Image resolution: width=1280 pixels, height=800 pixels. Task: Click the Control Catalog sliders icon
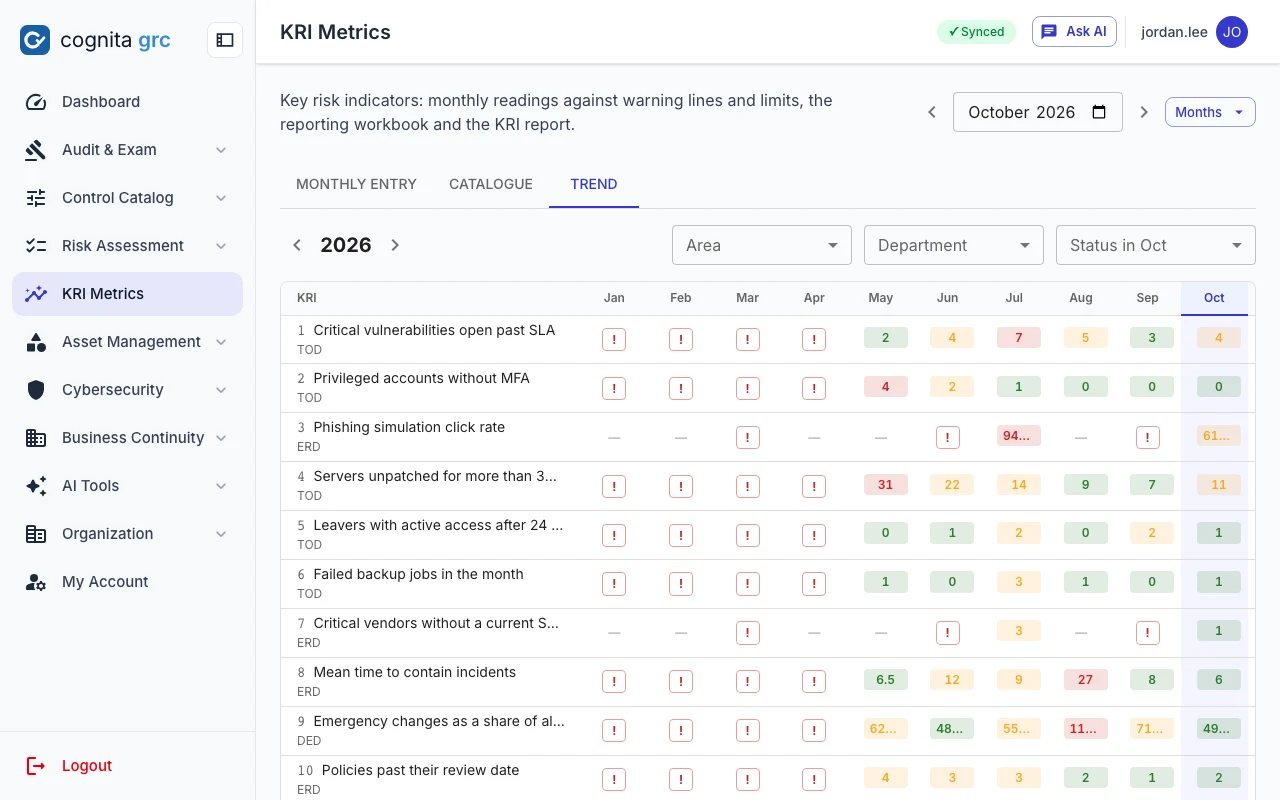pos(36,198)
